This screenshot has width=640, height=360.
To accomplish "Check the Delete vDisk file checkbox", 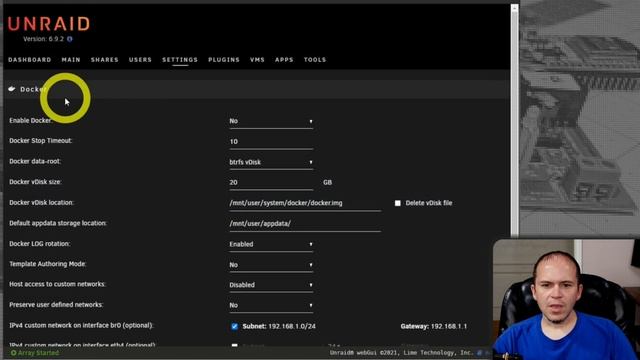I will [x=398, y=203].
